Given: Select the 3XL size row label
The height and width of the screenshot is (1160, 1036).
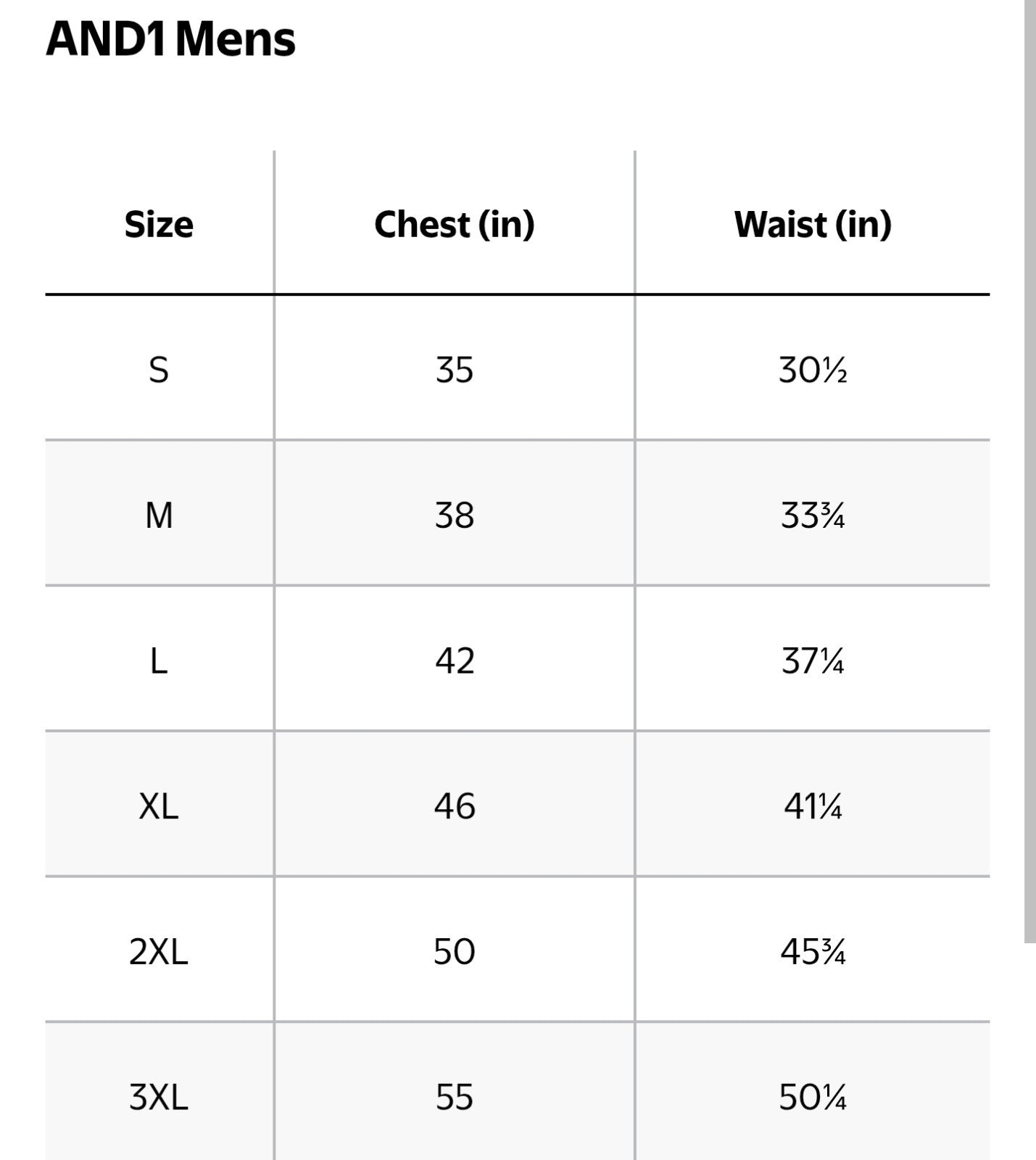Looking at the screenshot, I should pyautogui.click(x=159, y=1097).
